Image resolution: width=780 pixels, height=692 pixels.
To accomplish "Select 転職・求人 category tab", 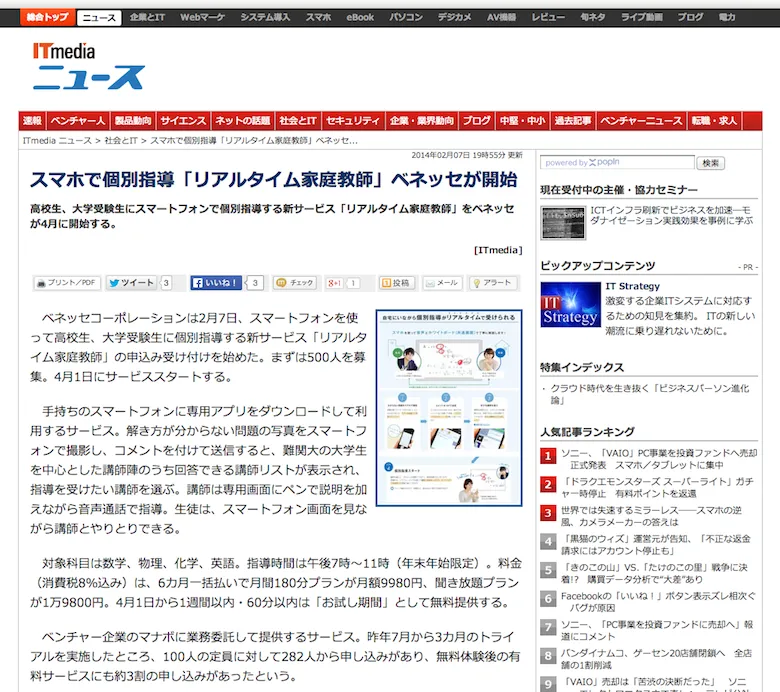I will (714, 121).
